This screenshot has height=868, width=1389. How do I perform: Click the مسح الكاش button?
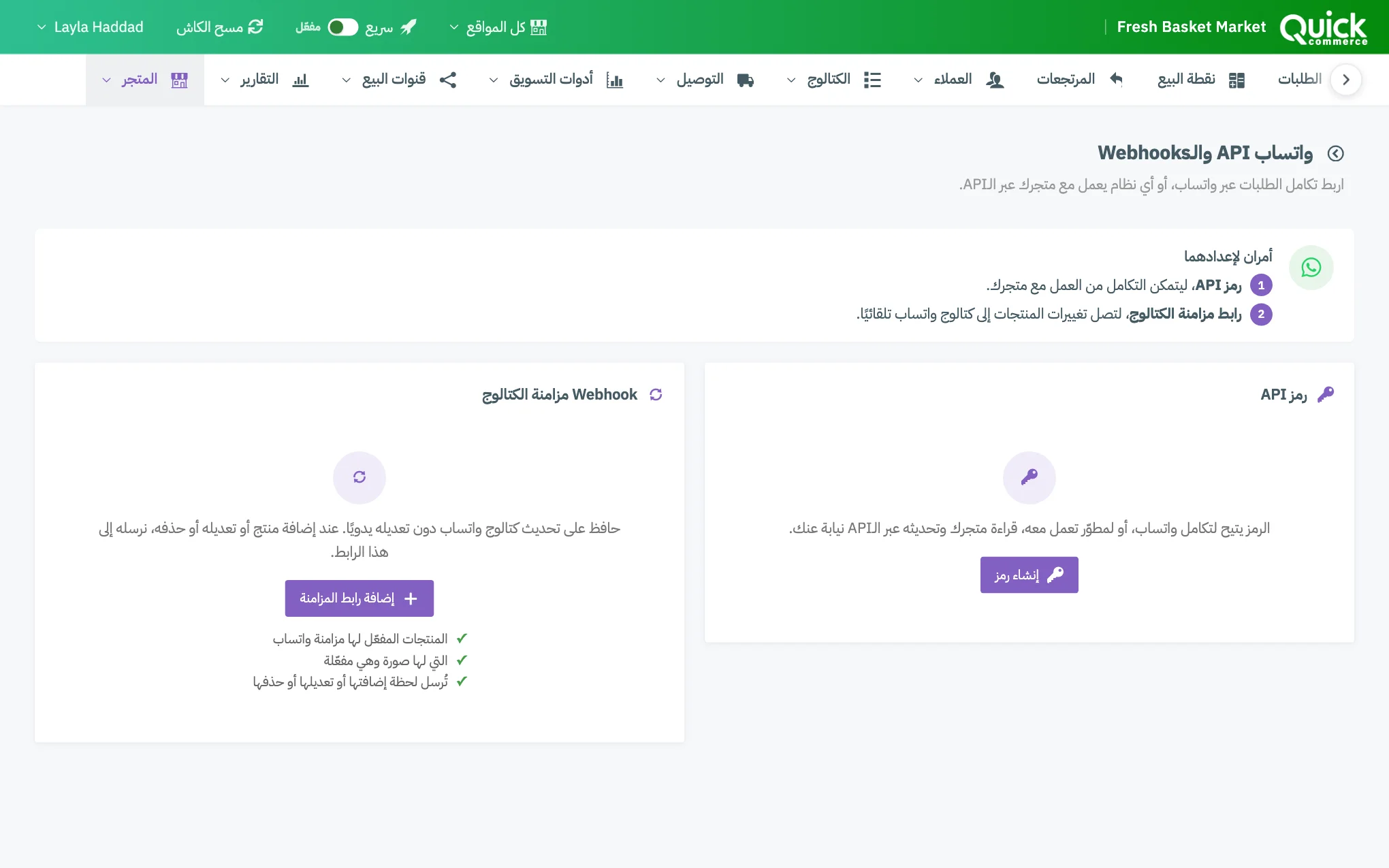pyautogui.click(x=219, y=27)
